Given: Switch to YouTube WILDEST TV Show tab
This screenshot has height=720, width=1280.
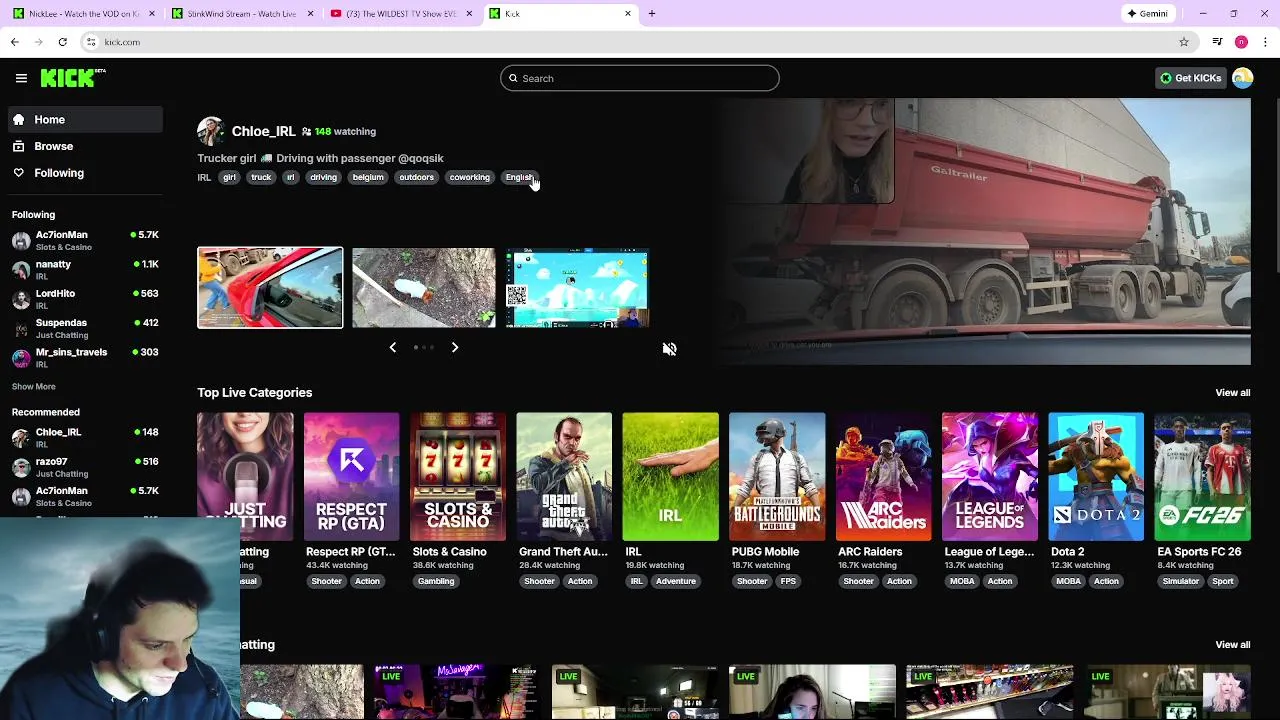Looking at the screenshot, I should coord(400,13).
